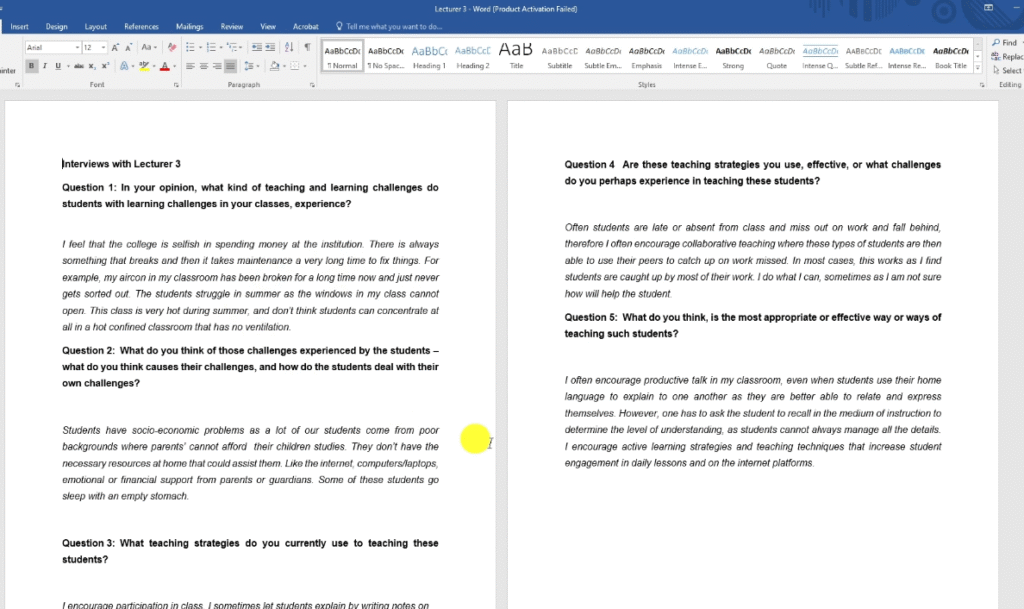Click Find in the Editing group

point(1005,43)
